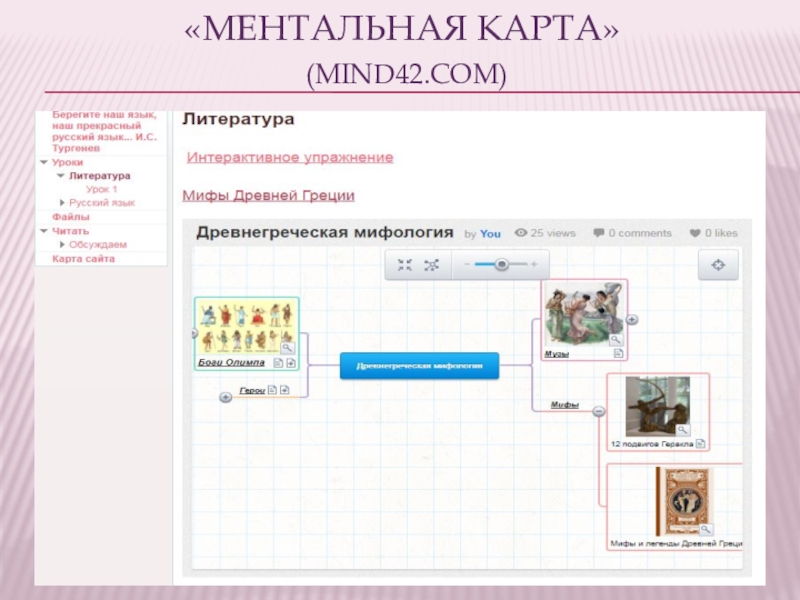Viewport: 800px width, 600px height.
Task: Open the link icon beside Герои
Action: click(285, 390)
